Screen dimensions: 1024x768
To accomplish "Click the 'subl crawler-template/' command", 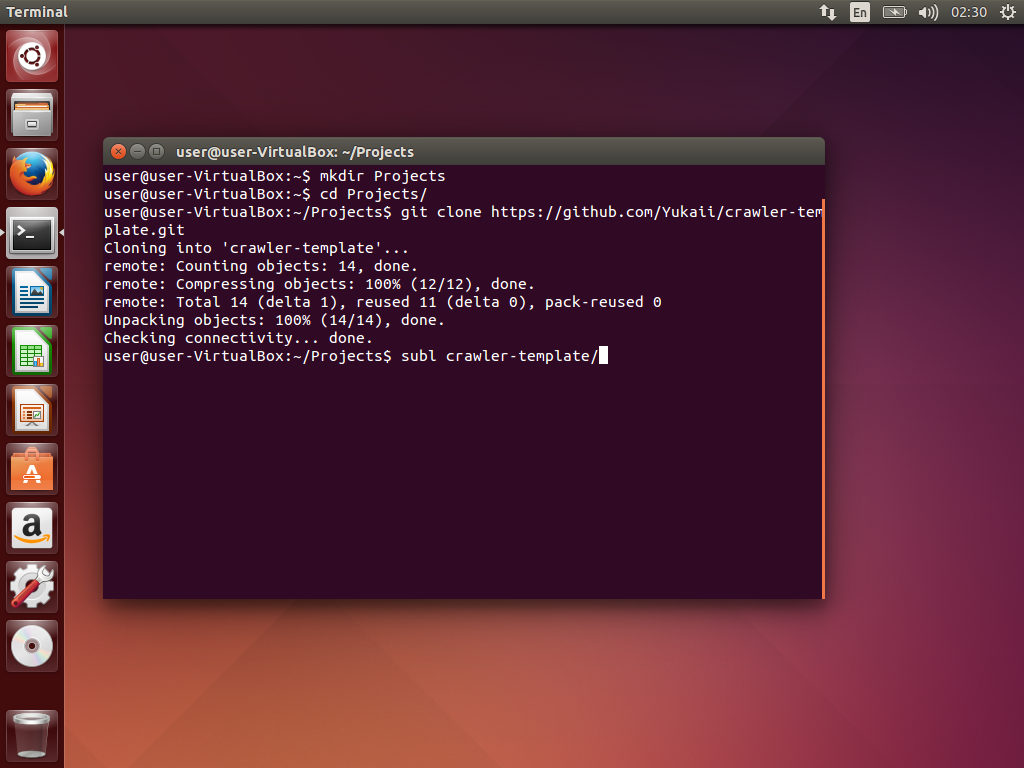I will pos(499,356).
